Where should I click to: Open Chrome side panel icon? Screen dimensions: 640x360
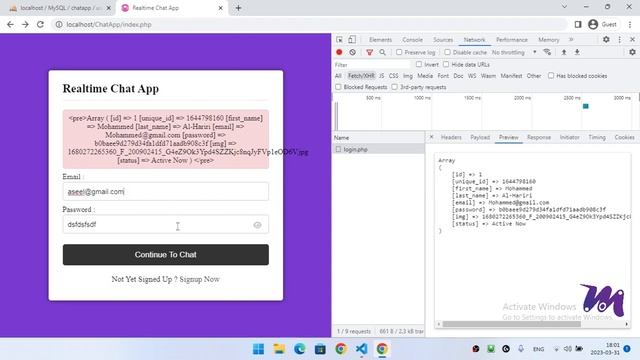point(578,24)
